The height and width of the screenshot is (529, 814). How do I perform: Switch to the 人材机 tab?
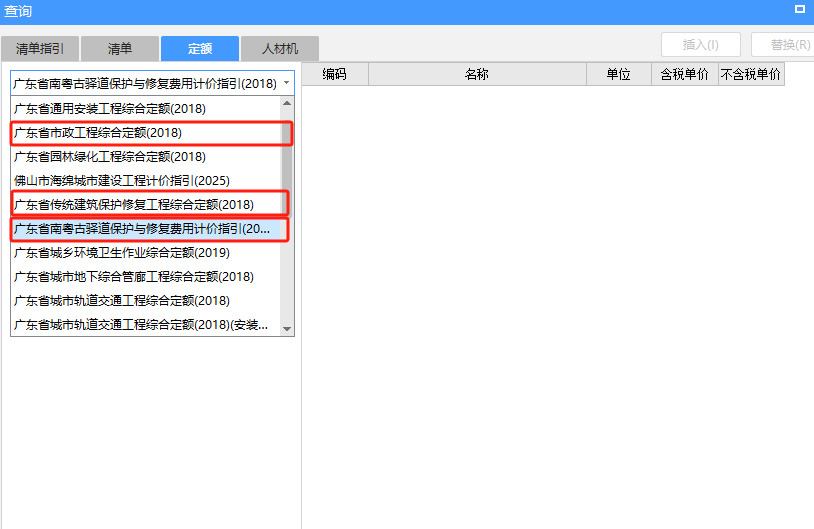pos(280,49)
